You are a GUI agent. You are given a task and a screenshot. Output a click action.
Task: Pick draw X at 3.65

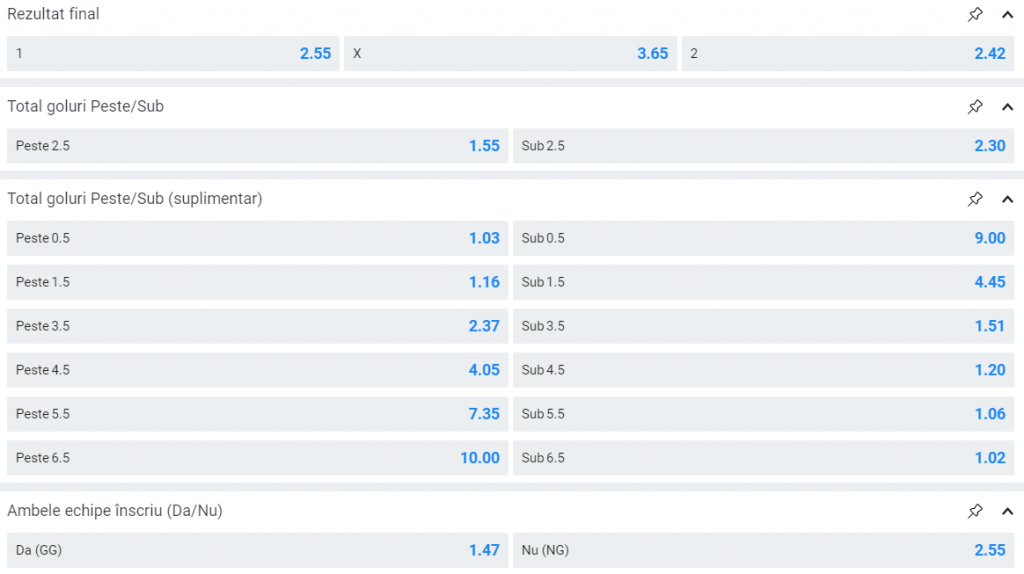pyautogui.click(x=510, y=54)
